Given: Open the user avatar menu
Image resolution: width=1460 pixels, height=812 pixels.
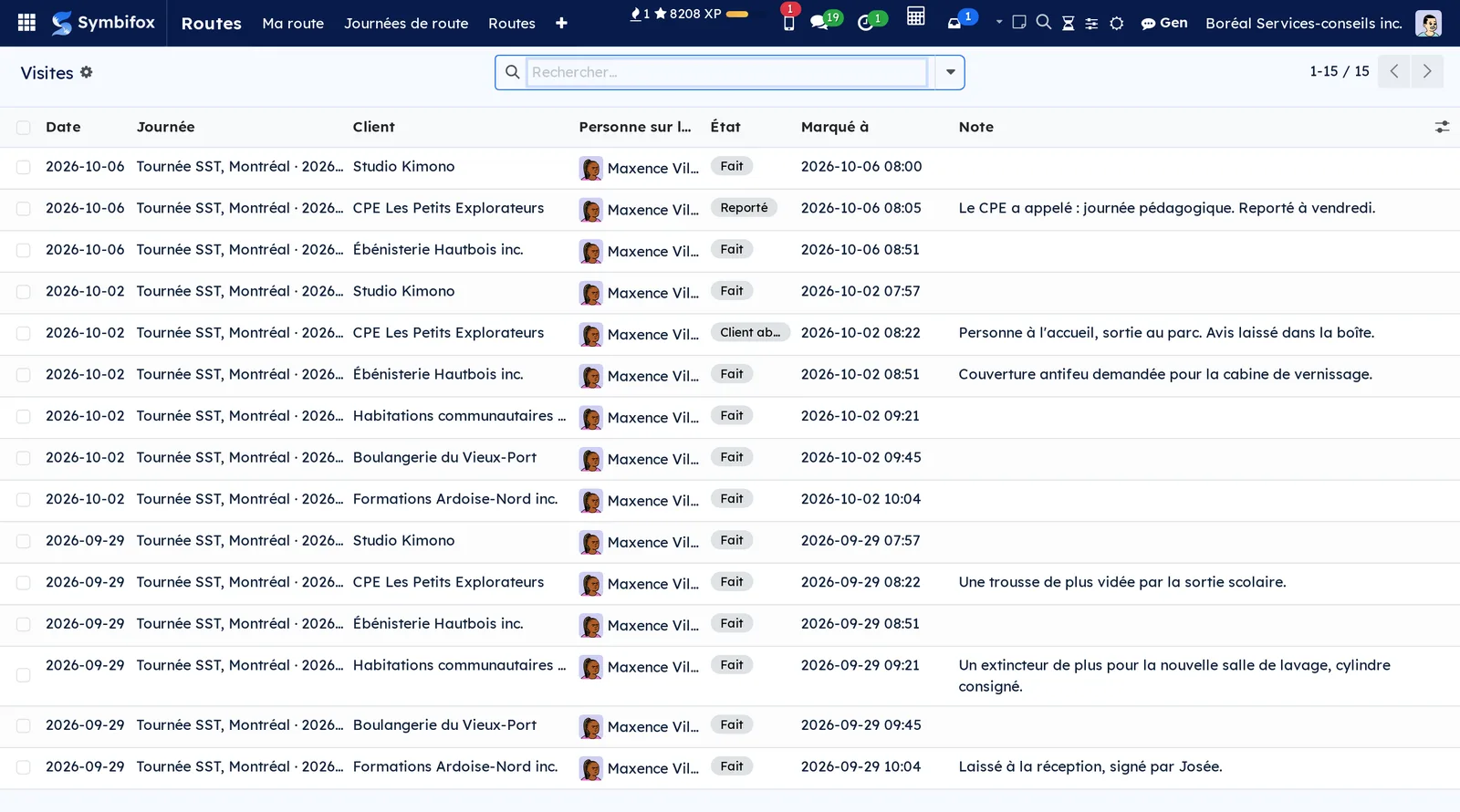Looking at the screenshot, I should pos(1428,23).
